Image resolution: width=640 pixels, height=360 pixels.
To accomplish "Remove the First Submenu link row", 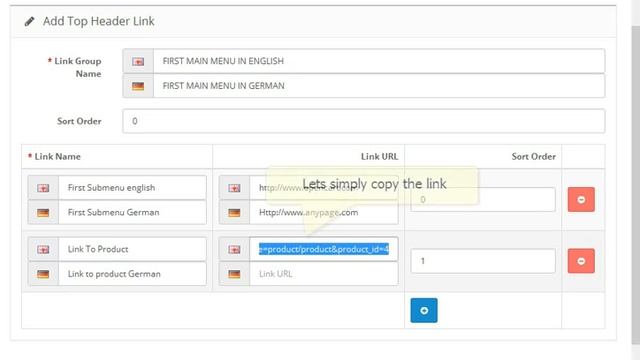I will (581, 200).
